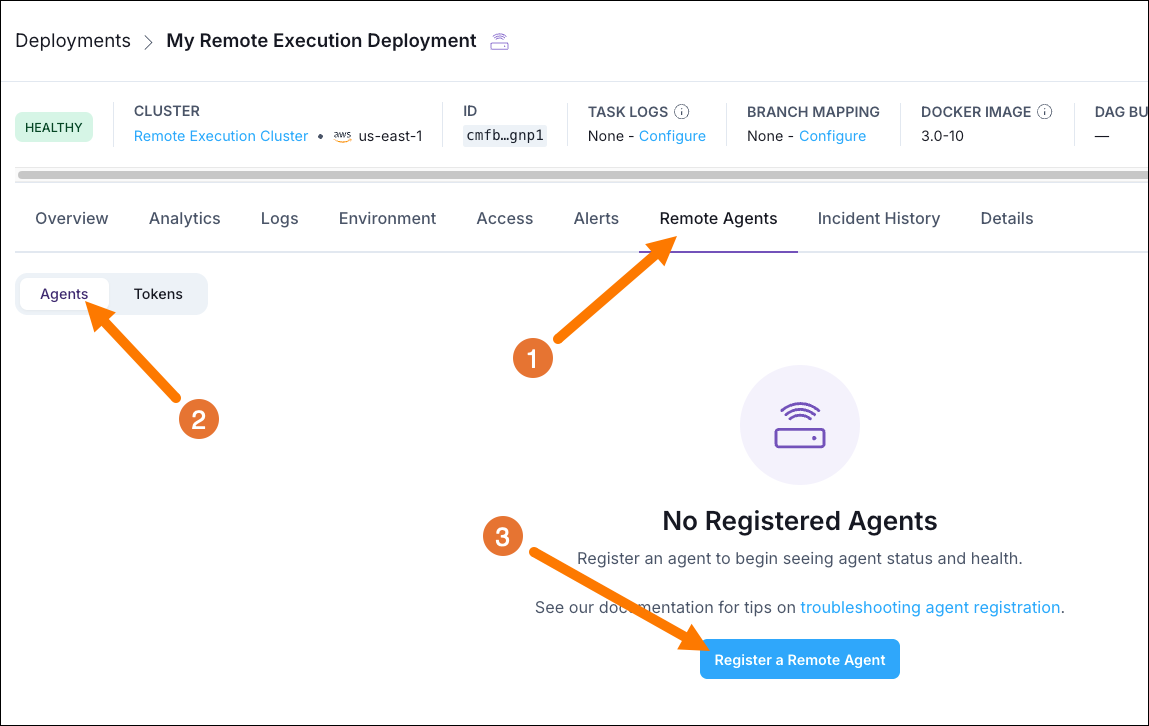The image size is (1149, 726).
Task: Configure Task Logs settings
Action: (x=672, y=135)
